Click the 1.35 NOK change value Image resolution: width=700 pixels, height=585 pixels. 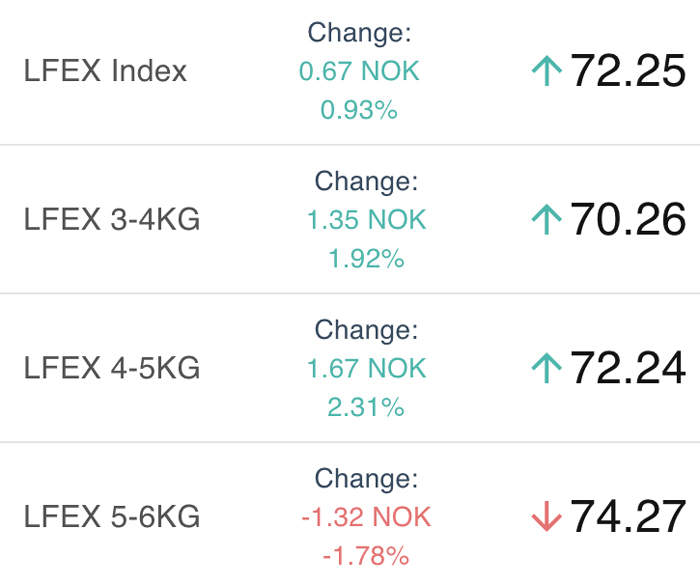coord(367,220)
